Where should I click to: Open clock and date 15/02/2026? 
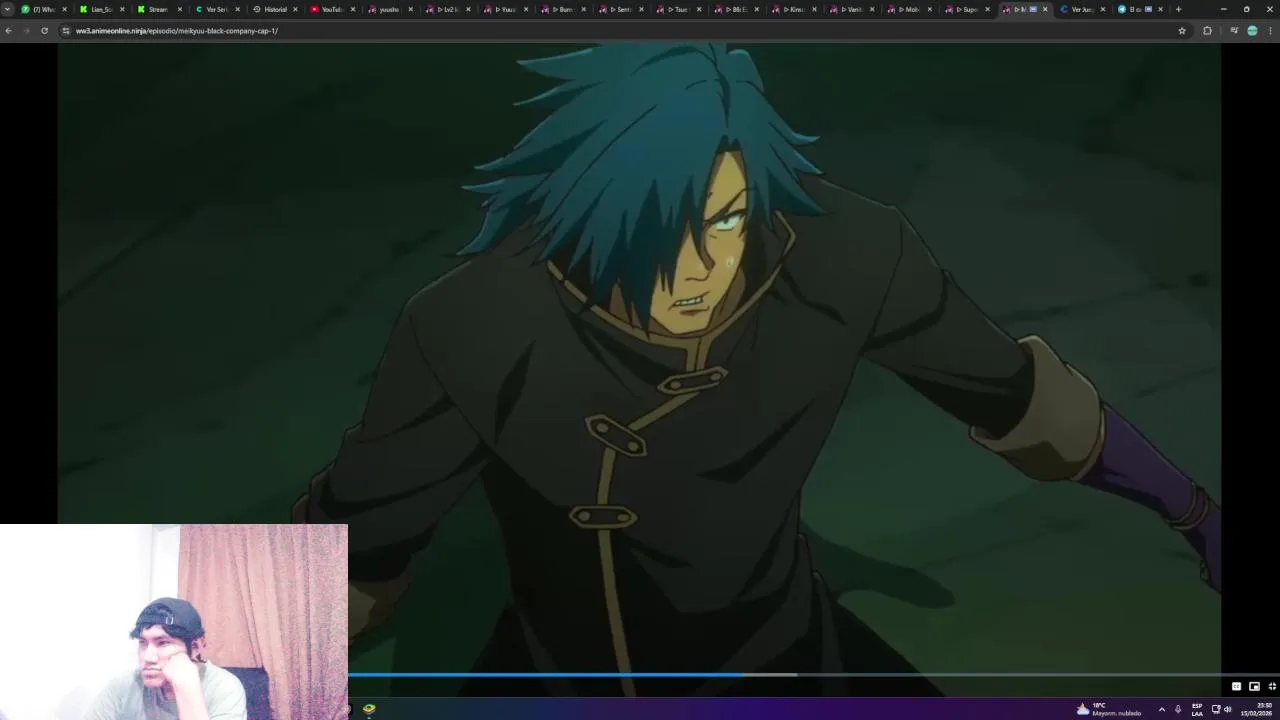pyautogui.click(x=1256, y=709)
